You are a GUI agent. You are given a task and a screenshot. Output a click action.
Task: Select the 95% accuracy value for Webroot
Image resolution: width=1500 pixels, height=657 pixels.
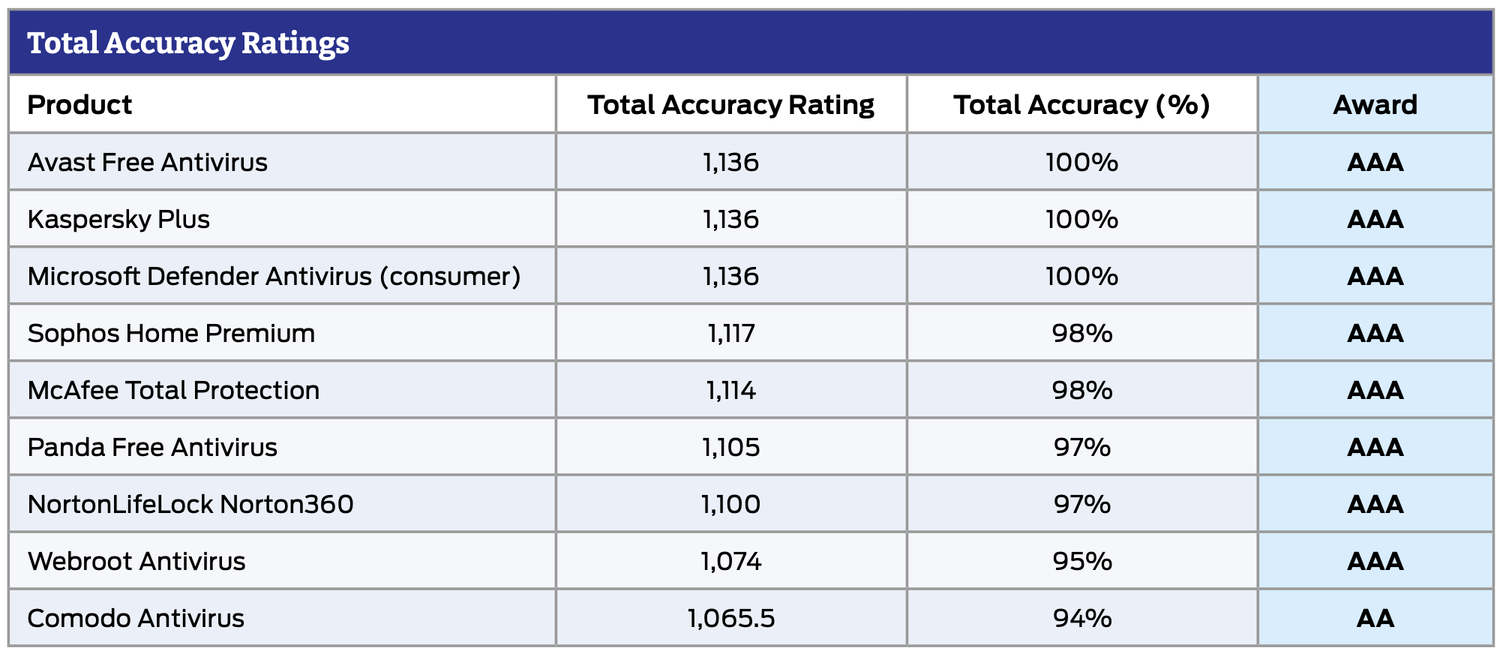coord(1082,561)
